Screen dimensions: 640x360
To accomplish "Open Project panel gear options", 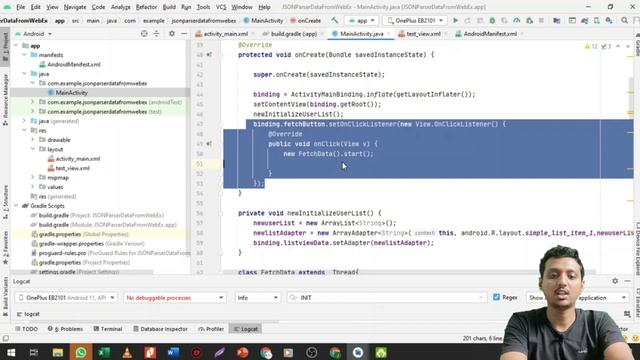I will point(172,34).
